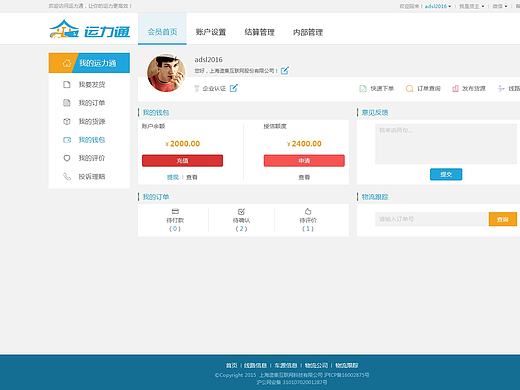
Task: Click the ¥2000.00 balance amount
Action: [x=183, y=144]
